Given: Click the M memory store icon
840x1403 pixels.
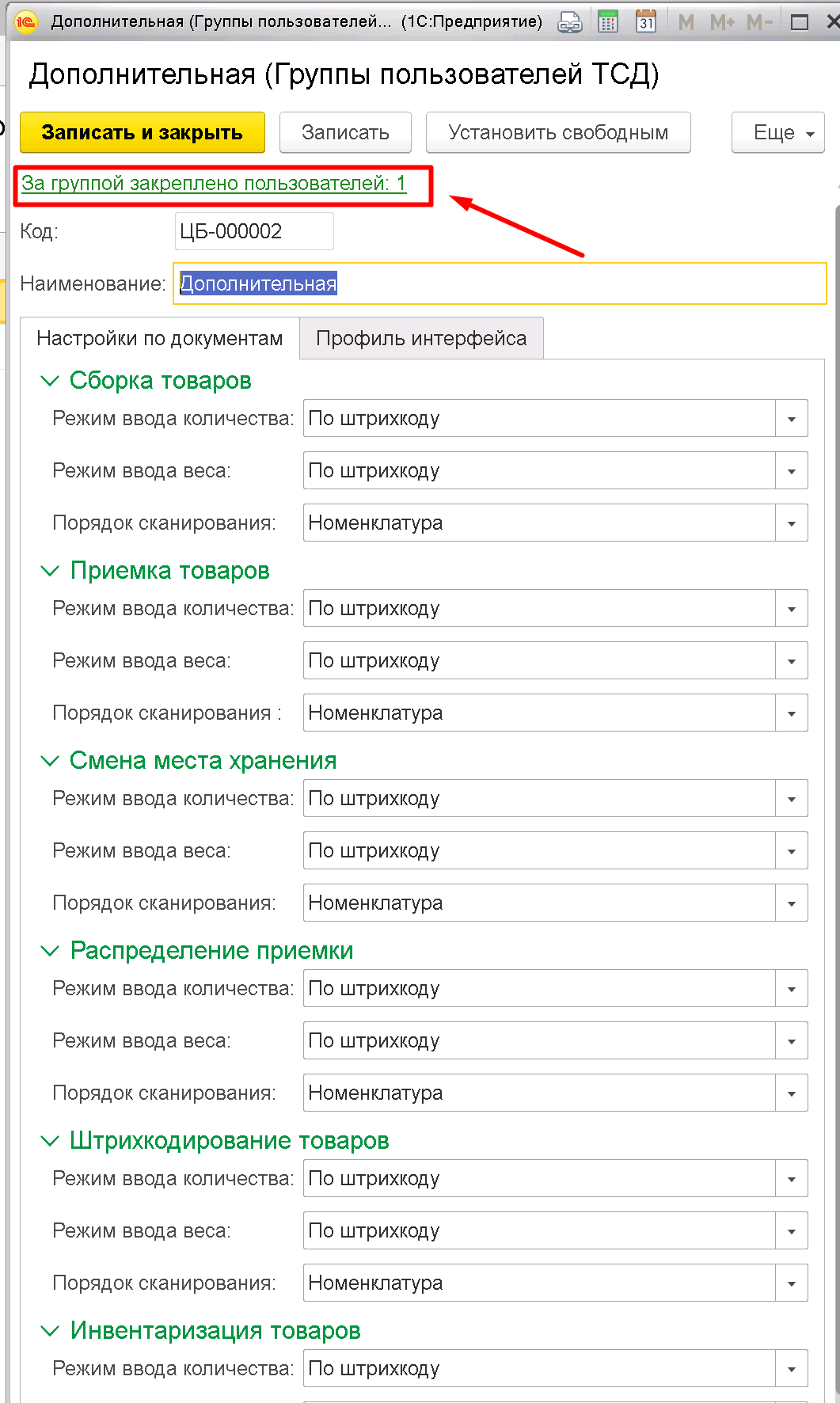Looking at the screenshot, I should [x=686, y=22].
